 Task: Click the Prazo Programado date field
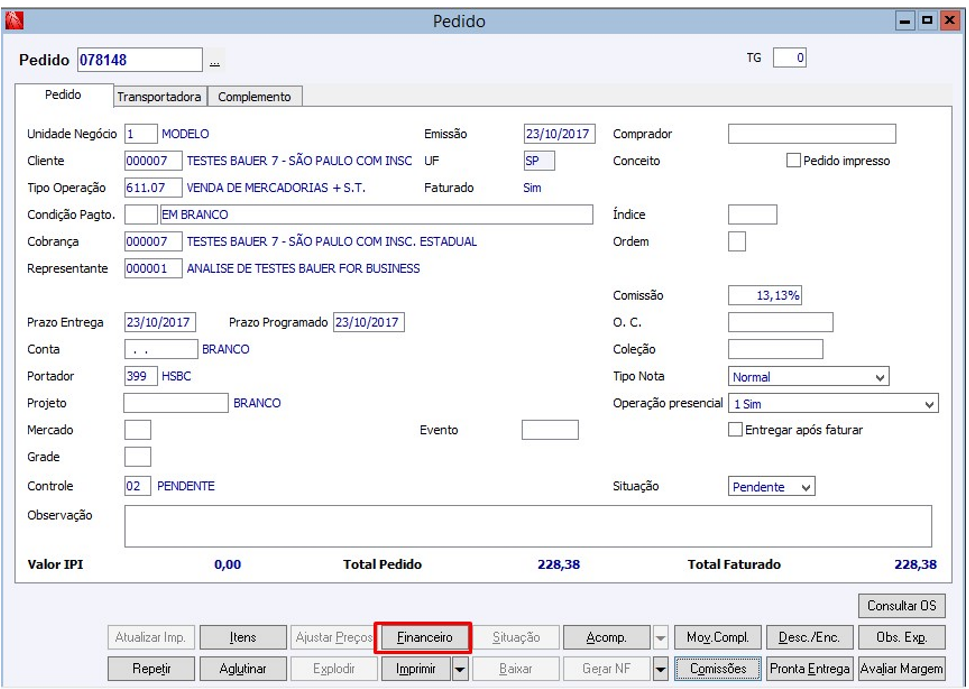[x=369, y=322]
